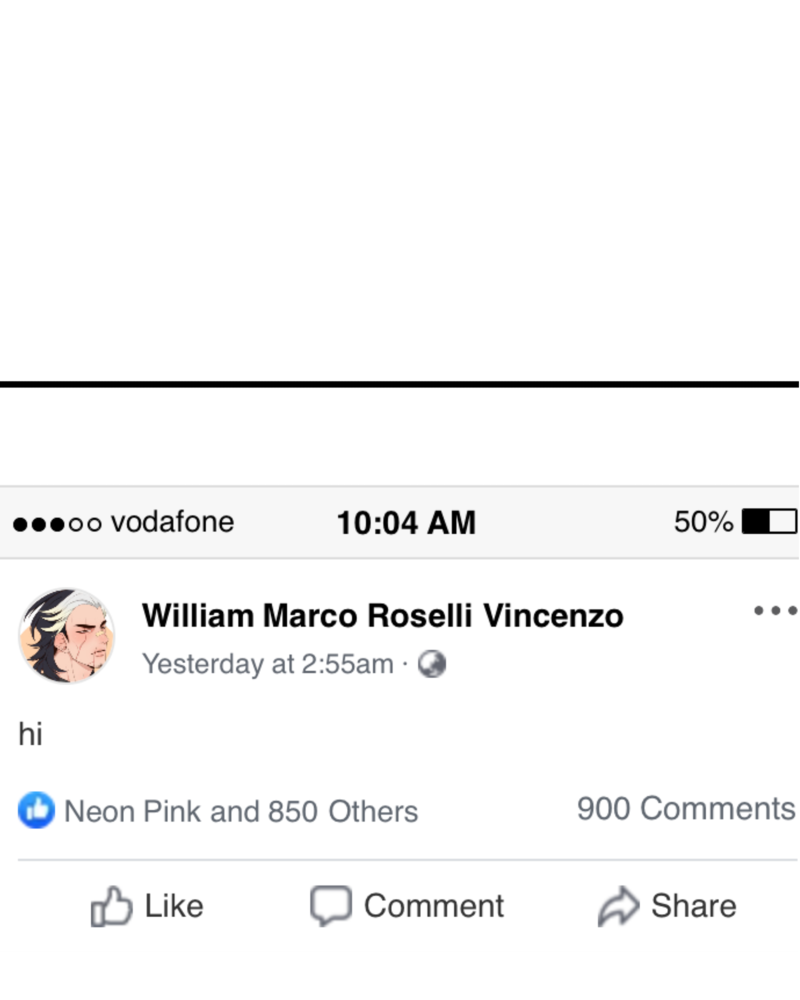The image size is (800, 1000).
Task: Tap the vodafone signal strength dots
Action: coord(57,524)
